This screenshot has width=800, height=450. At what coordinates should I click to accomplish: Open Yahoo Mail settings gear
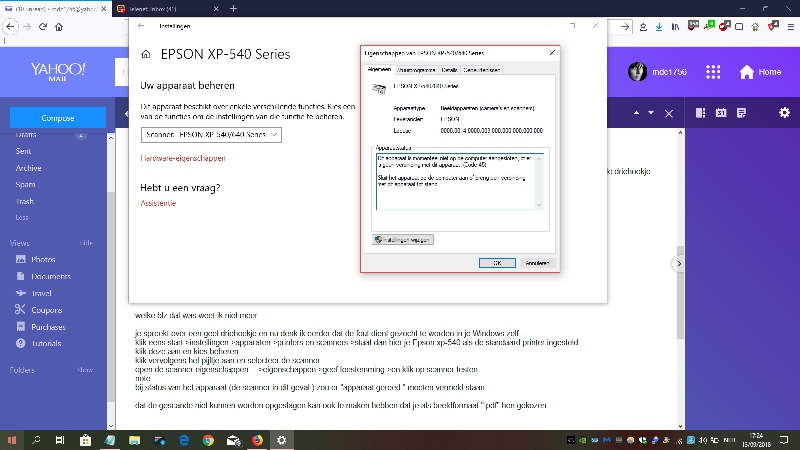pos(784,113)
